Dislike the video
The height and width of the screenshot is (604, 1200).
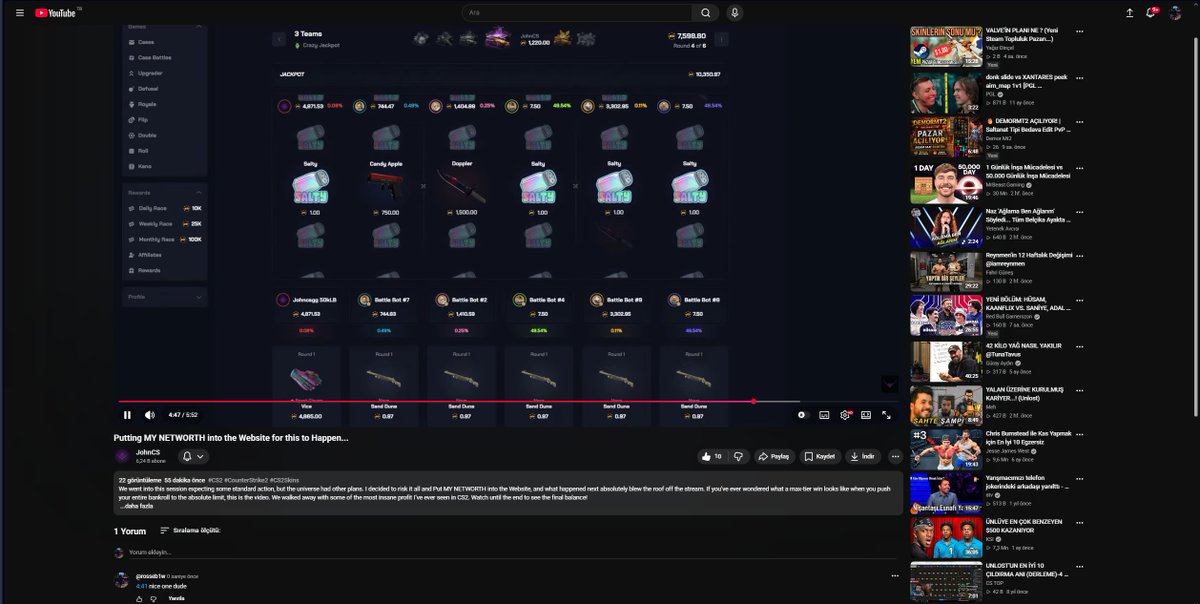click(739, 456)
